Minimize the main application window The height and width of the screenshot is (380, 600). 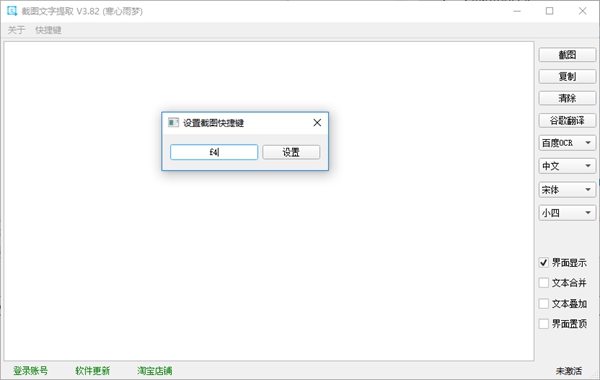517,11
